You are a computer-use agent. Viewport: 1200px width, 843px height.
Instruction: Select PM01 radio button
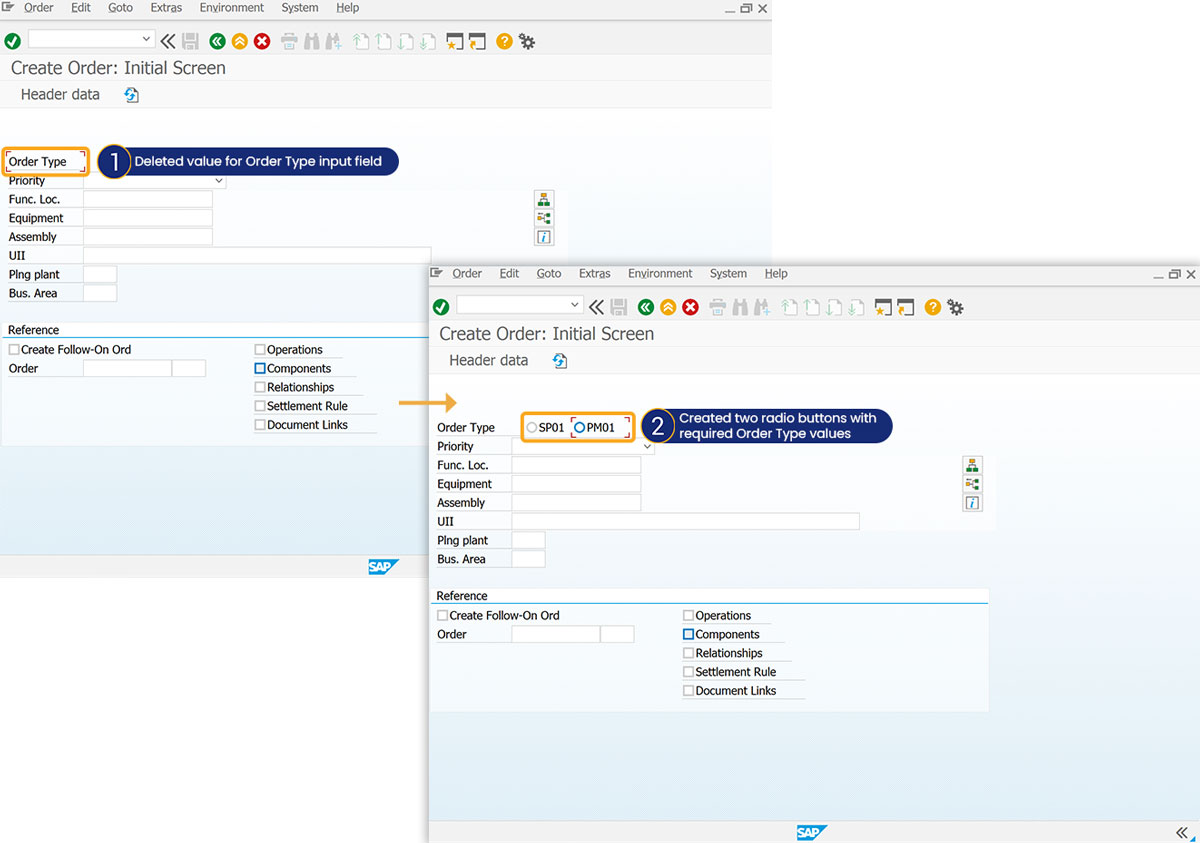coord(580,428)
